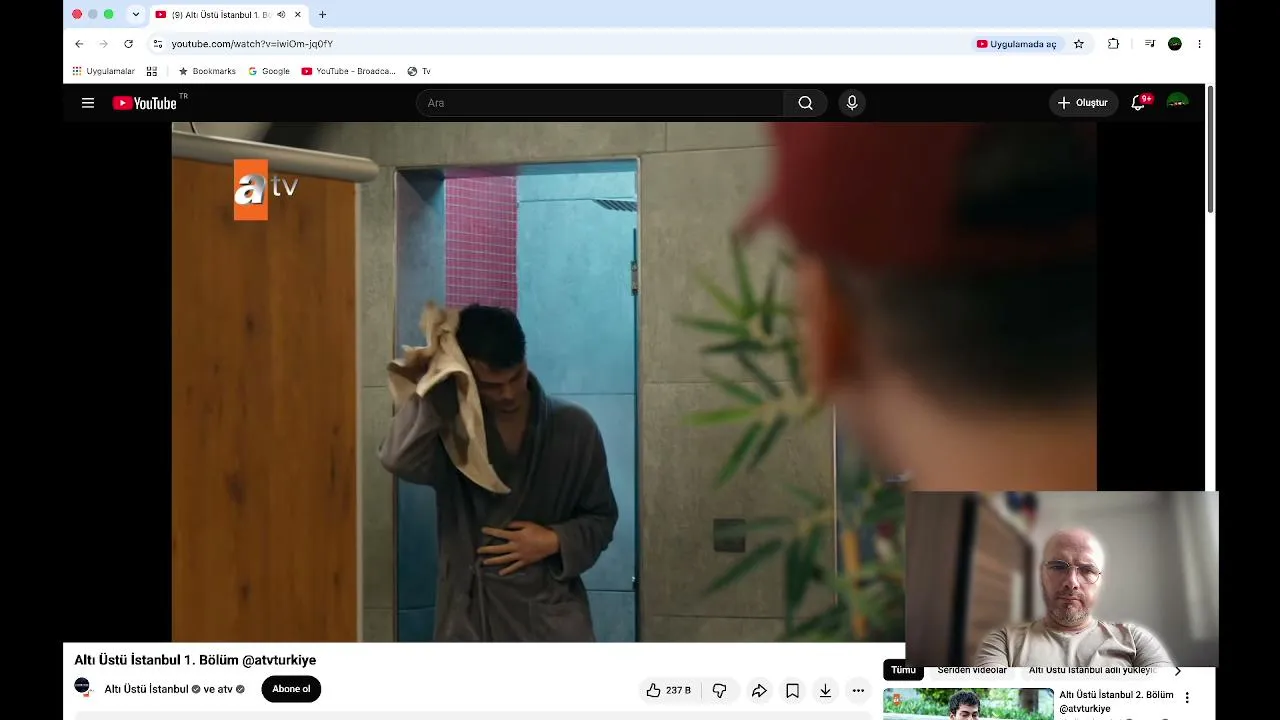Share the video using the arrow icon
The image size is (1280, 720).
759,690
